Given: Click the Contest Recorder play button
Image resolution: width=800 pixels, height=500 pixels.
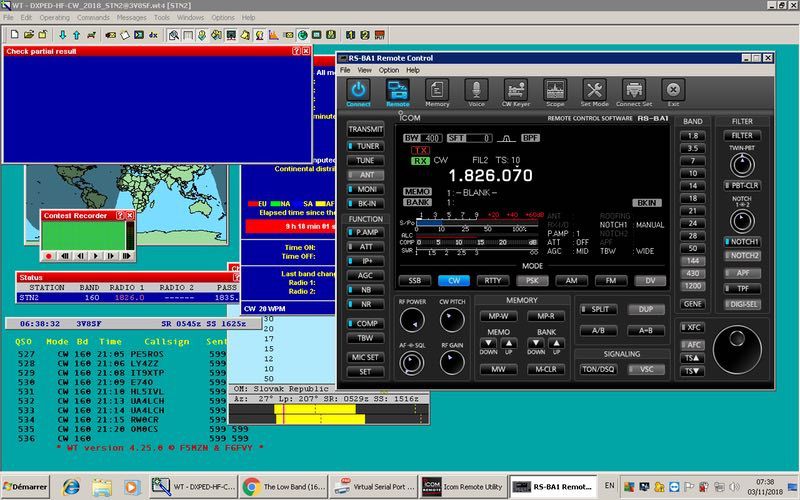Looking at the screenshot, I should (95, 256).
